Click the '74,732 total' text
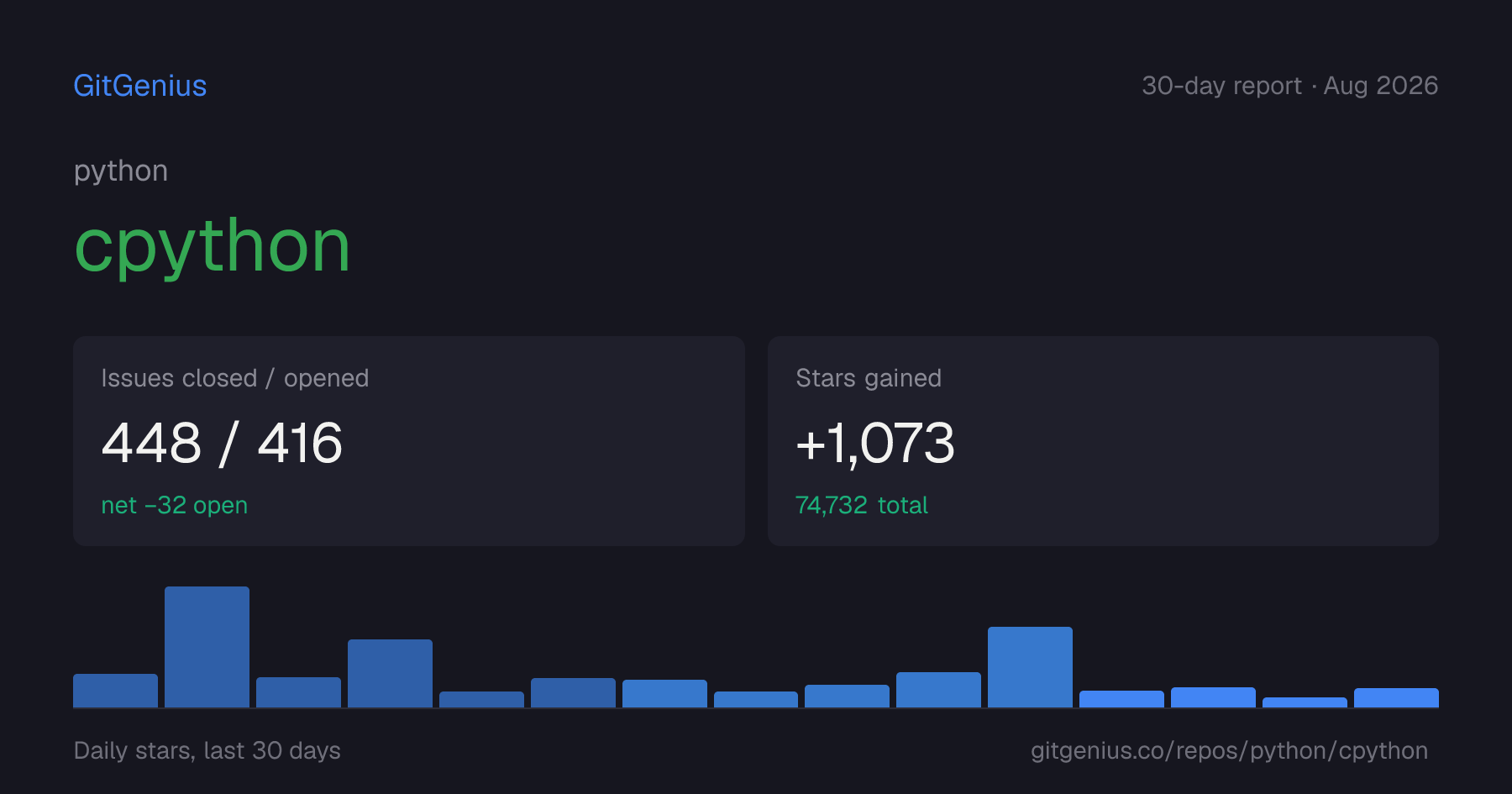1512x794 pixels. (862, 505)
